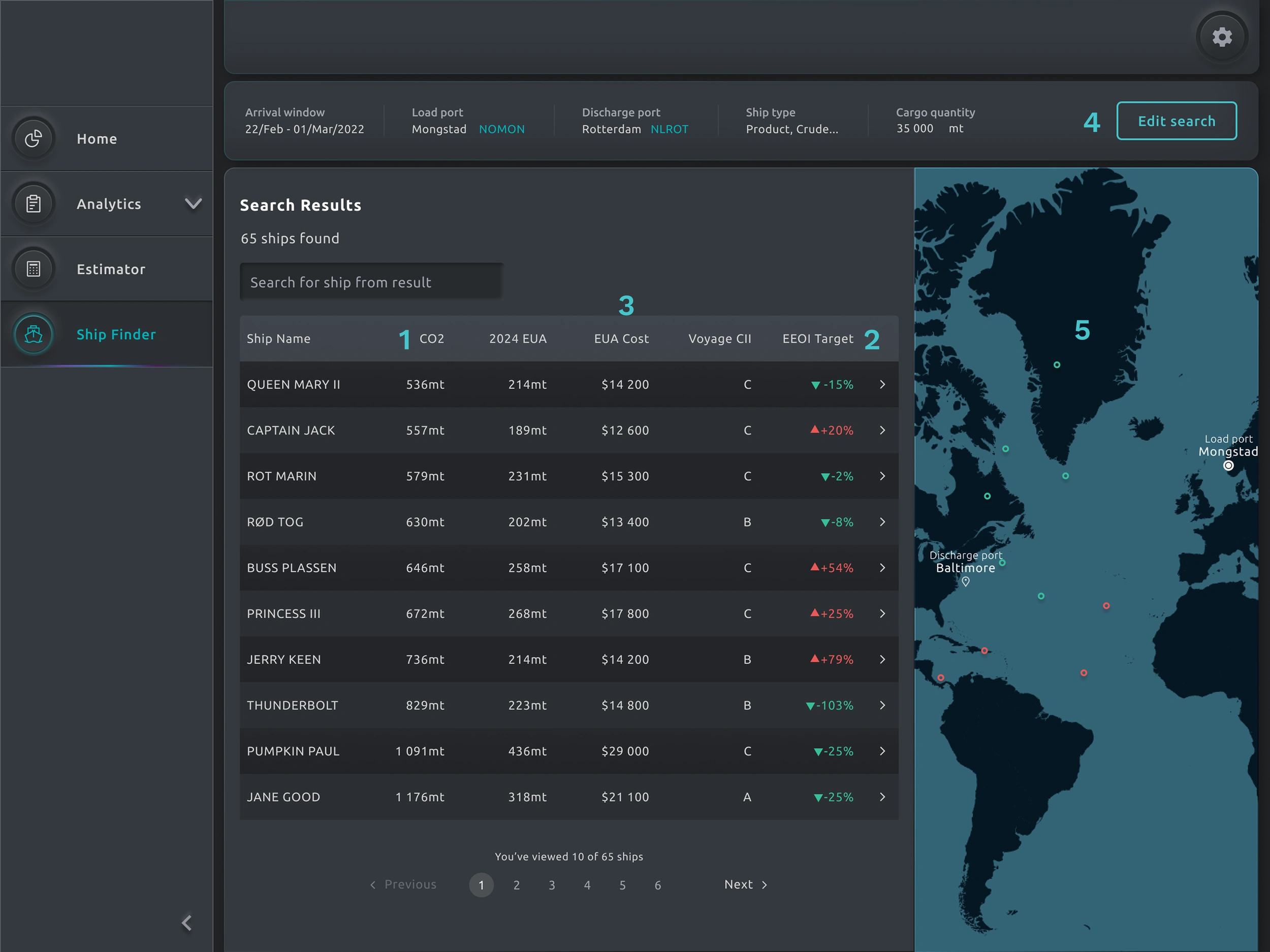This screenshot has height=952, width=1270.
Task: Click the Baltimore discharge port pin
Action: [x=966, y=581]
